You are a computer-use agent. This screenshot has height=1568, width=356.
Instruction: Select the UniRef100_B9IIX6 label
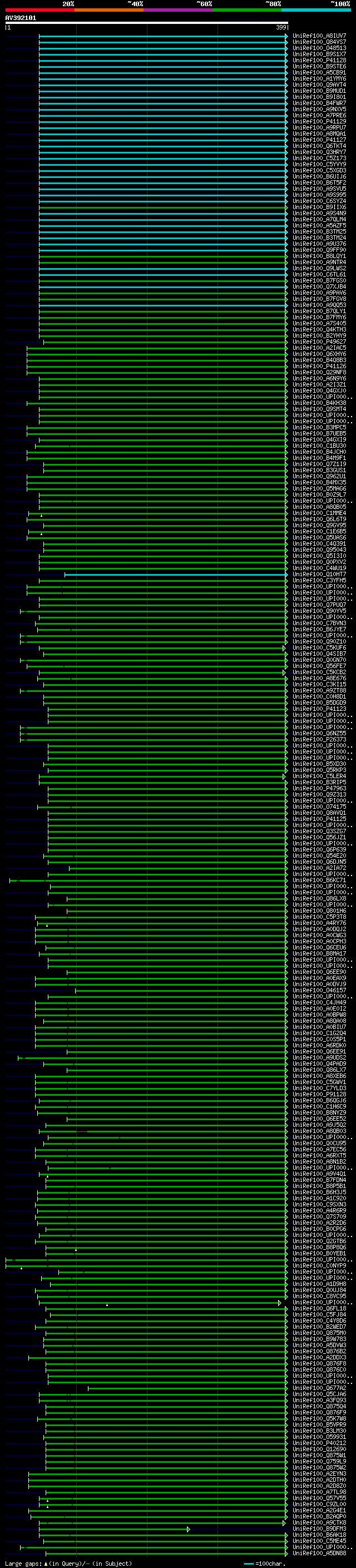(x=319, y=207)
